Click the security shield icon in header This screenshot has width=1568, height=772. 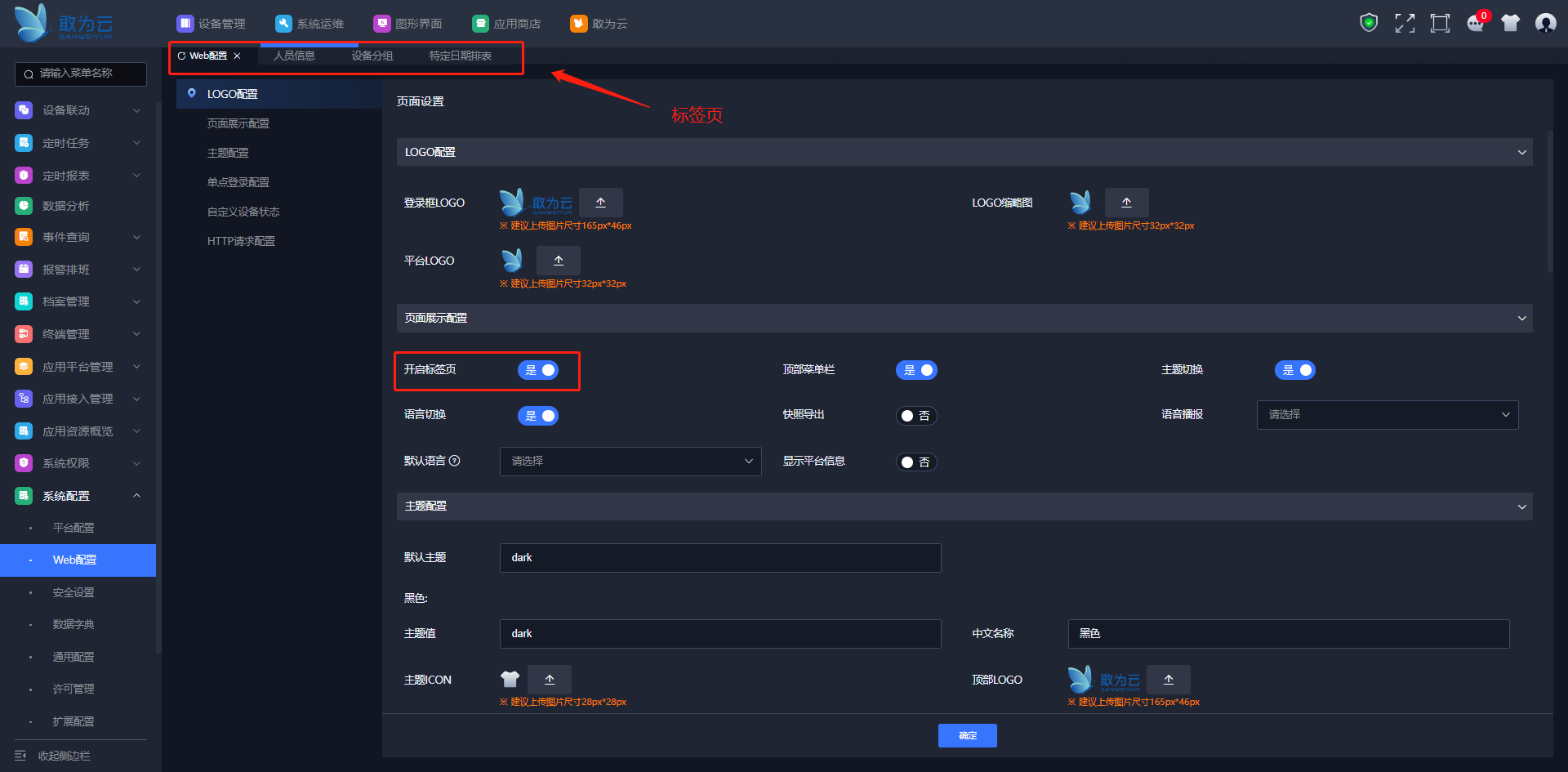(1369, 23)
